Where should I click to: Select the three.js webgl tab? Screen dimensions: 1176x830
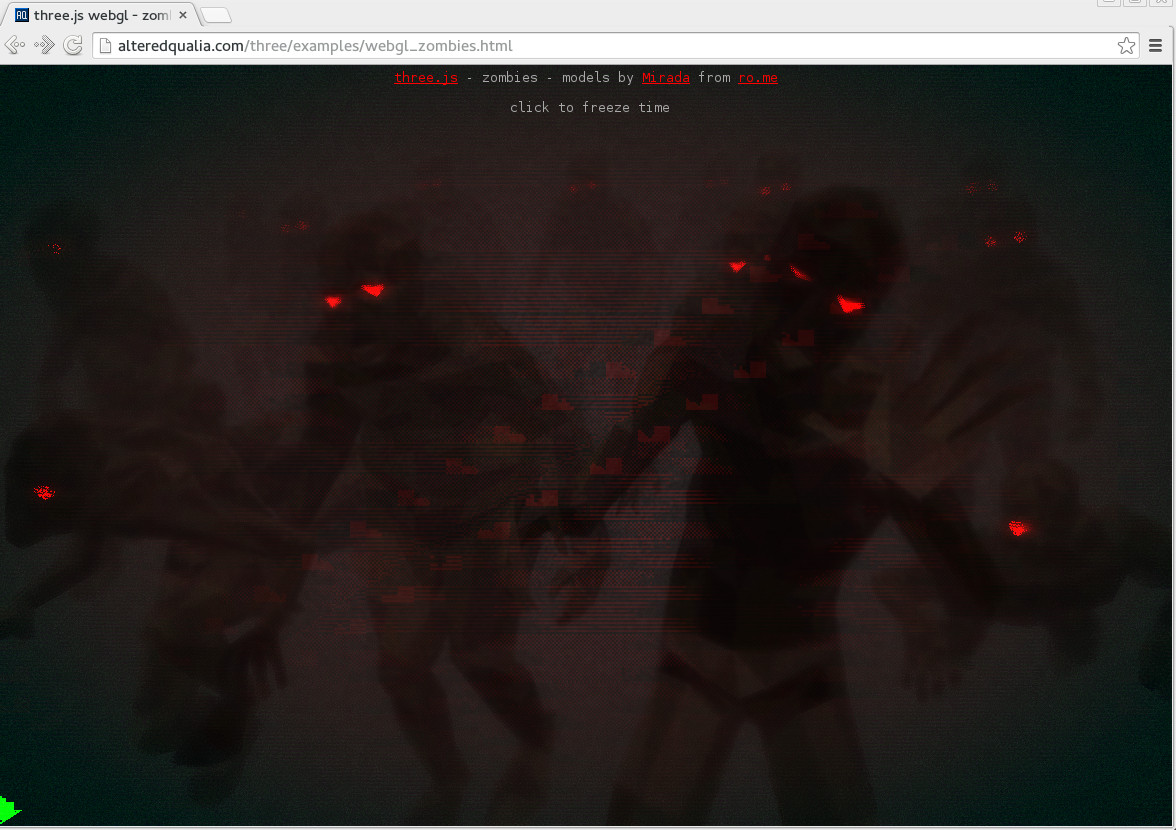(x=100, y=15)
